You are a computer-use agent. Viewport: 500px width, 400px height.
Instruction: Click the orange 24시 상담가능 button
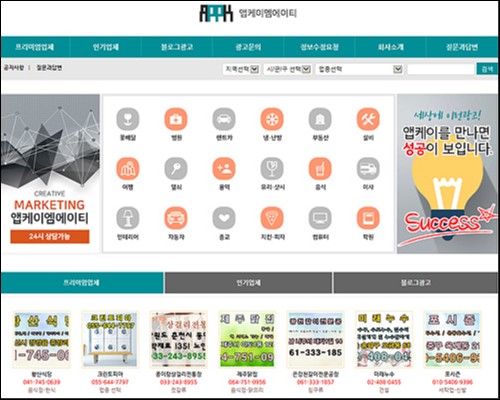[x=50, y=236]
